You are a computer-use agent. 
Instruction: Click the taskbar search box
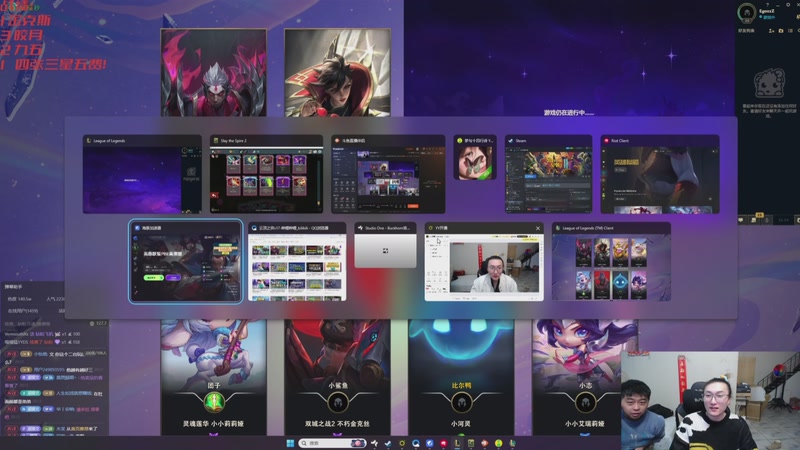[332, 443]
